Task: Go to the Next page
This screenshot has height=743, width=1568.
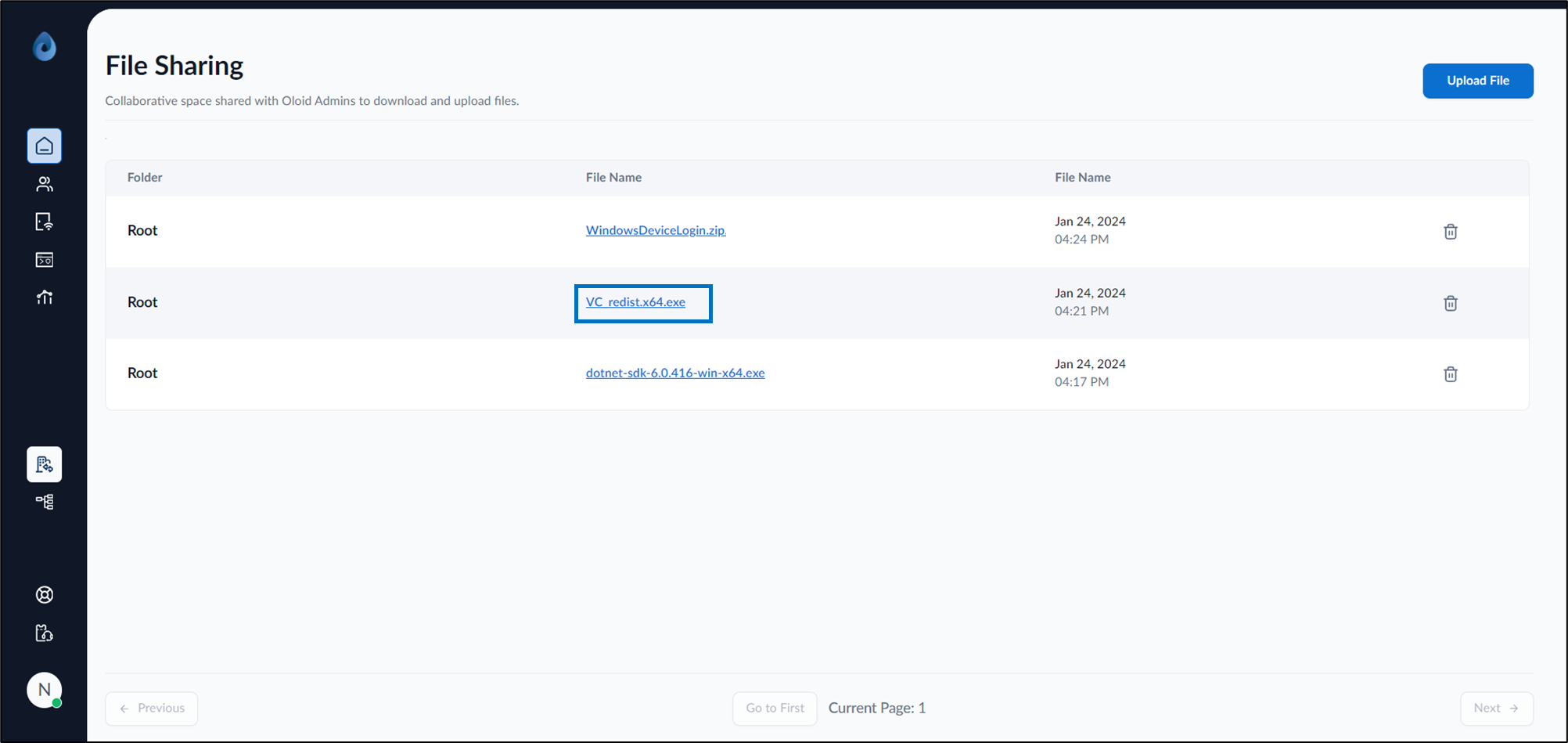Action: [x=1497, y=709]
